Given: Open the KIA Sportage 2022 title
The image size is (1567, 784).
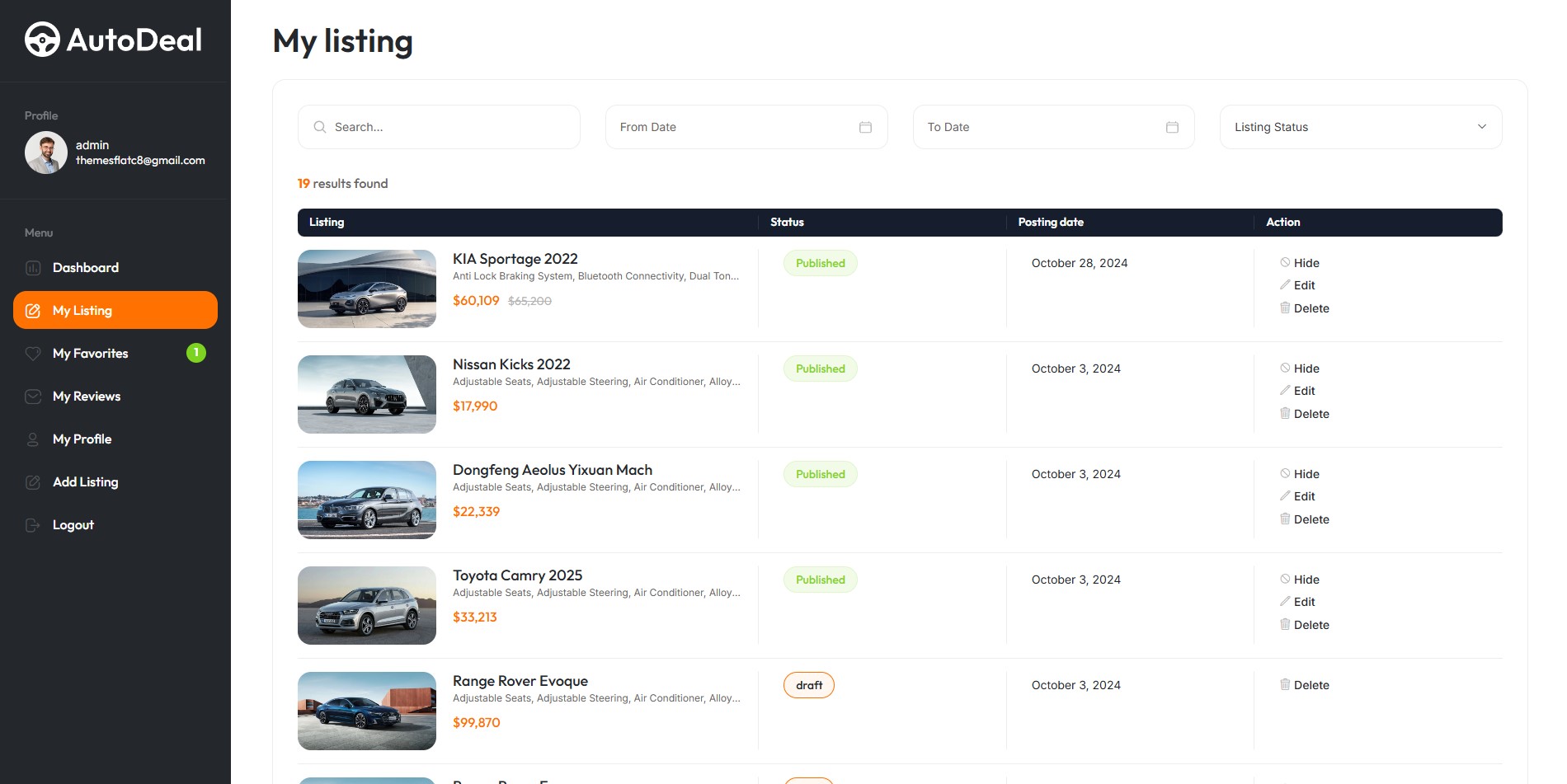Looking at the screenshot, I should tap(515, 259).
